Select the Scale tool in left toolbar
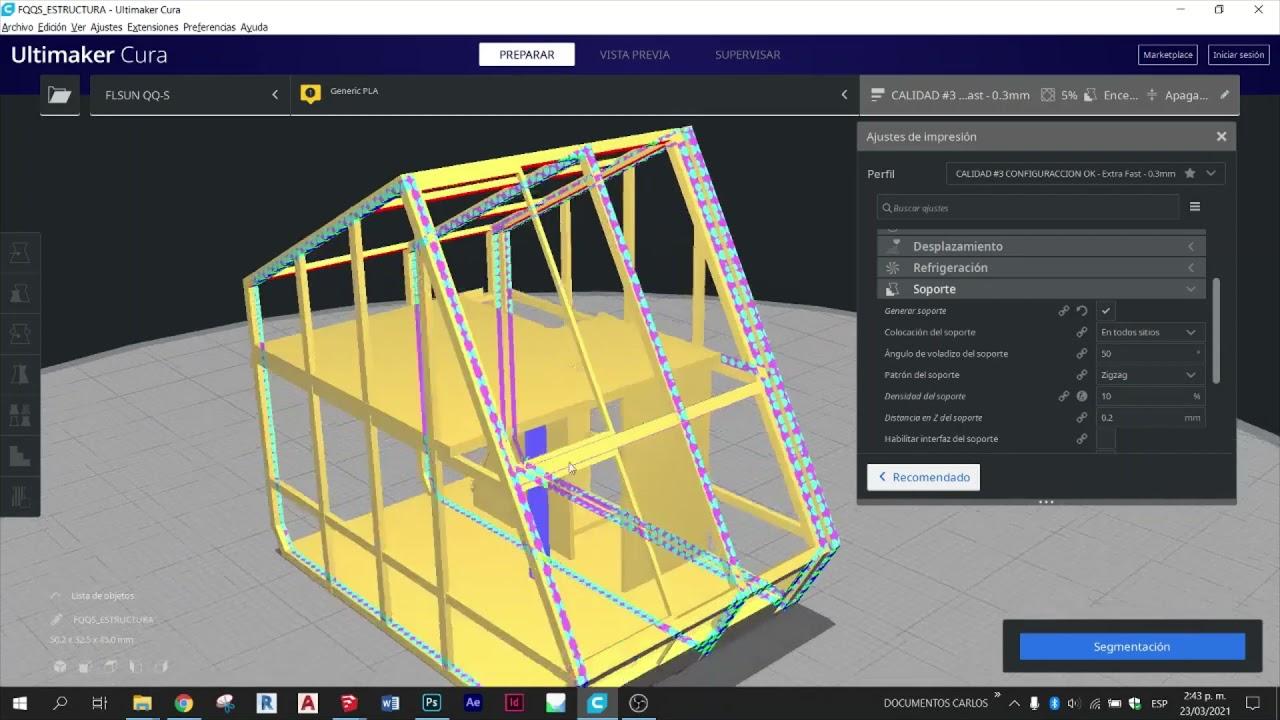1280x720 pixels. click(x=20, y=294)
